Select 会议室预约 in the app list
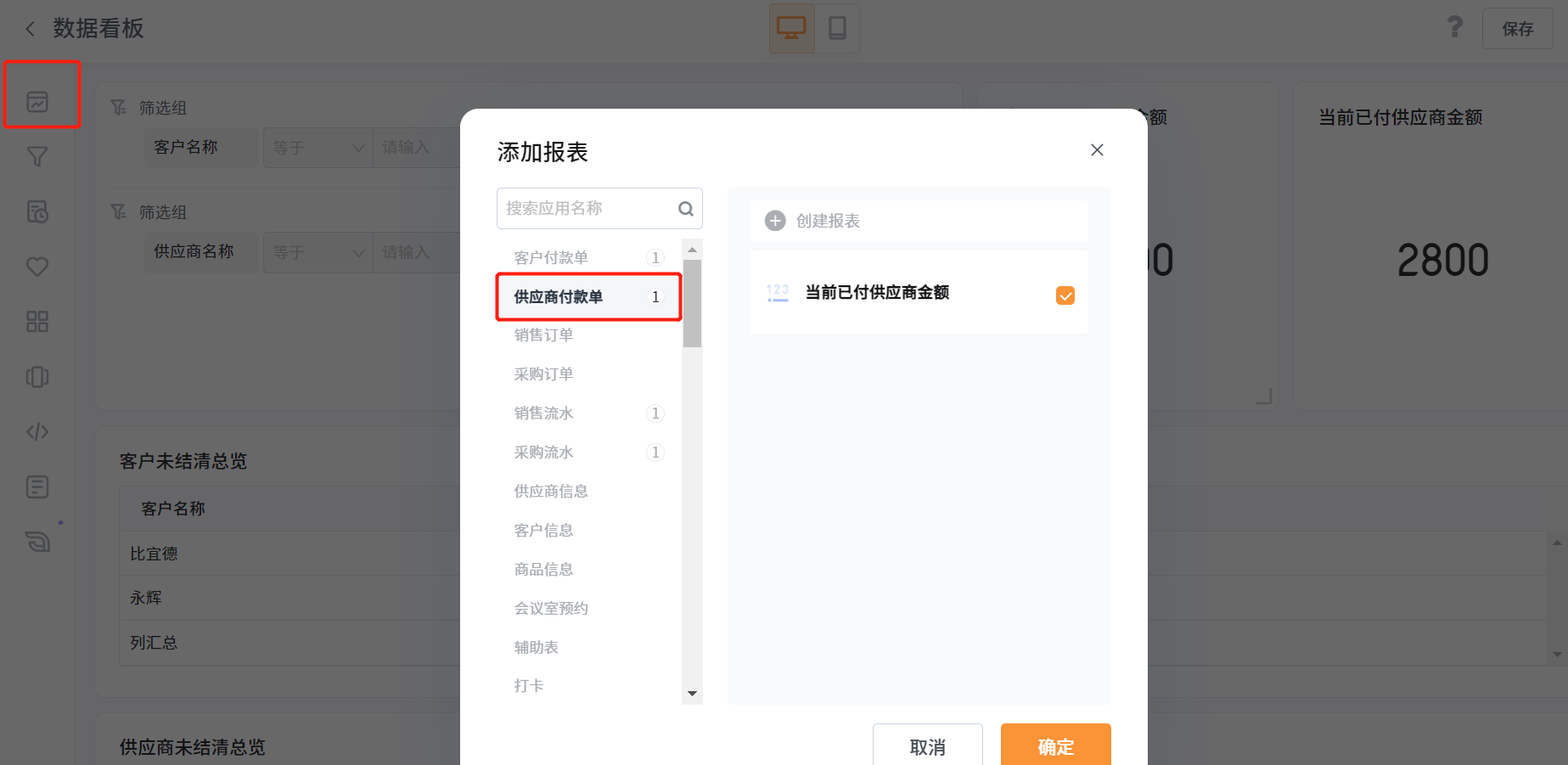Image resolution: width=1568 pixels, height=765 pixels. point(588,608)
